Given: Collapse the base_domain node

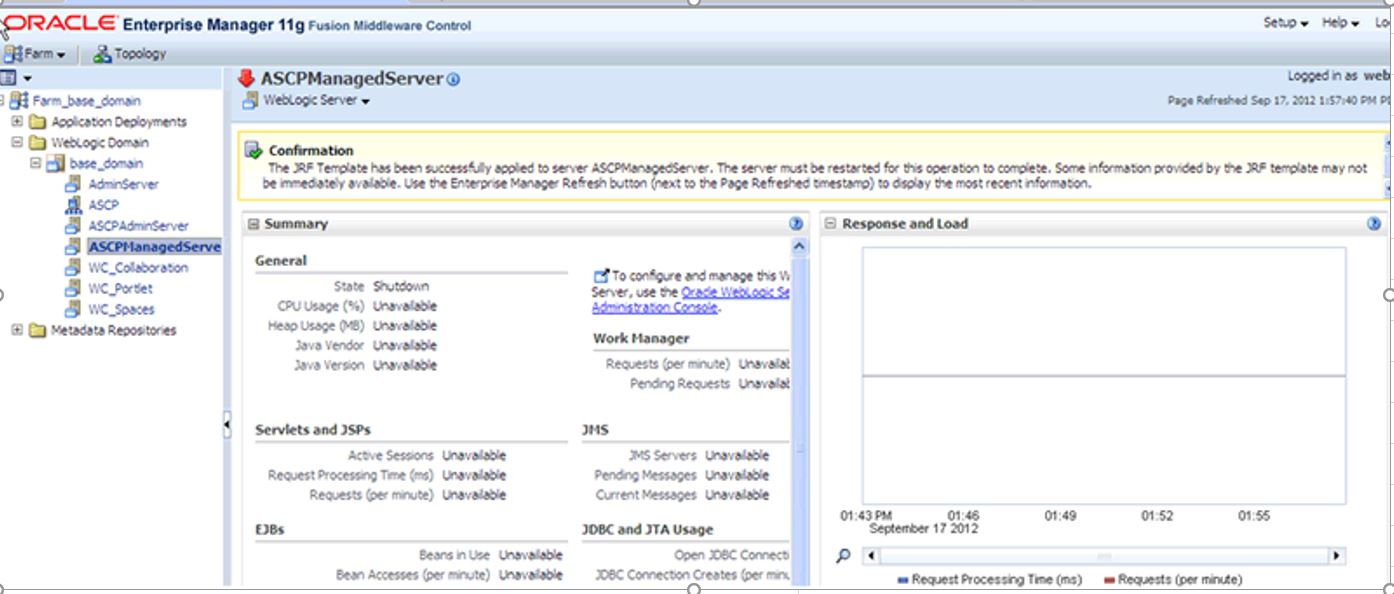Looking at the screenshot, I should tap(35, 163).
